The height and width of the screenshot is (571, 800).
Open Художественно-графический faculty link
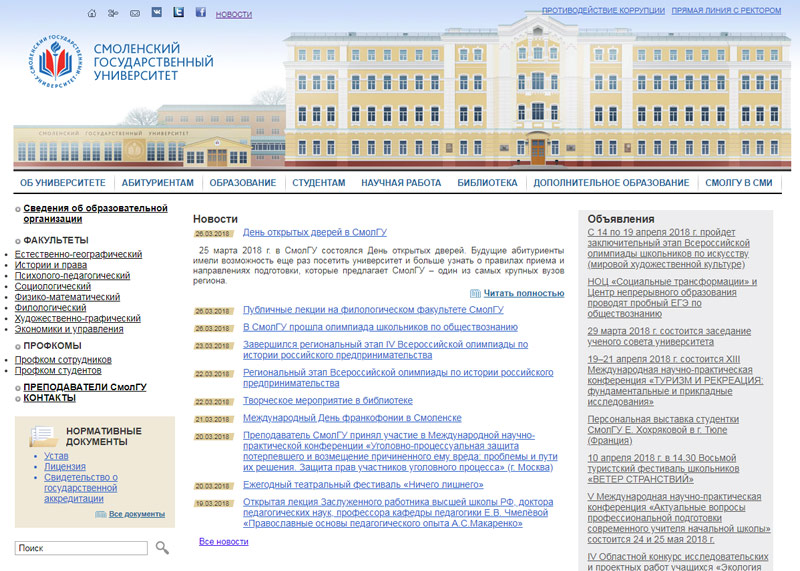coord(78,318)
